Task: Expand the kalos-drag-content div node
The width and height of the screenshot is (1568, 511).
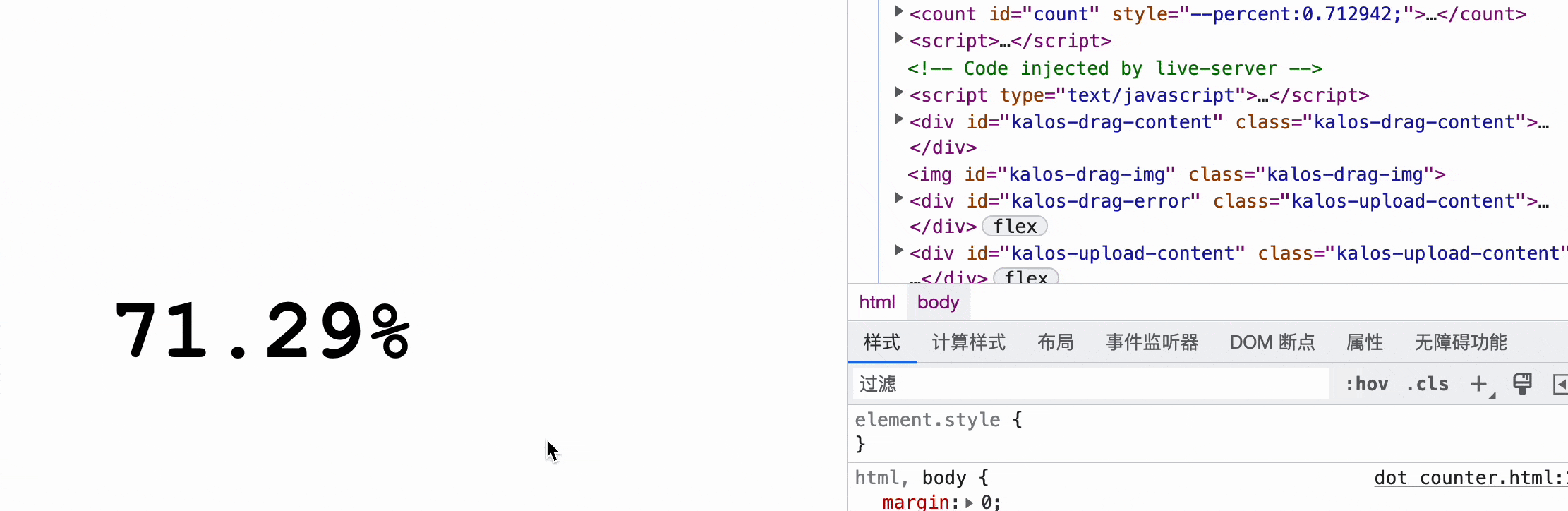Action: pos(898,119)
